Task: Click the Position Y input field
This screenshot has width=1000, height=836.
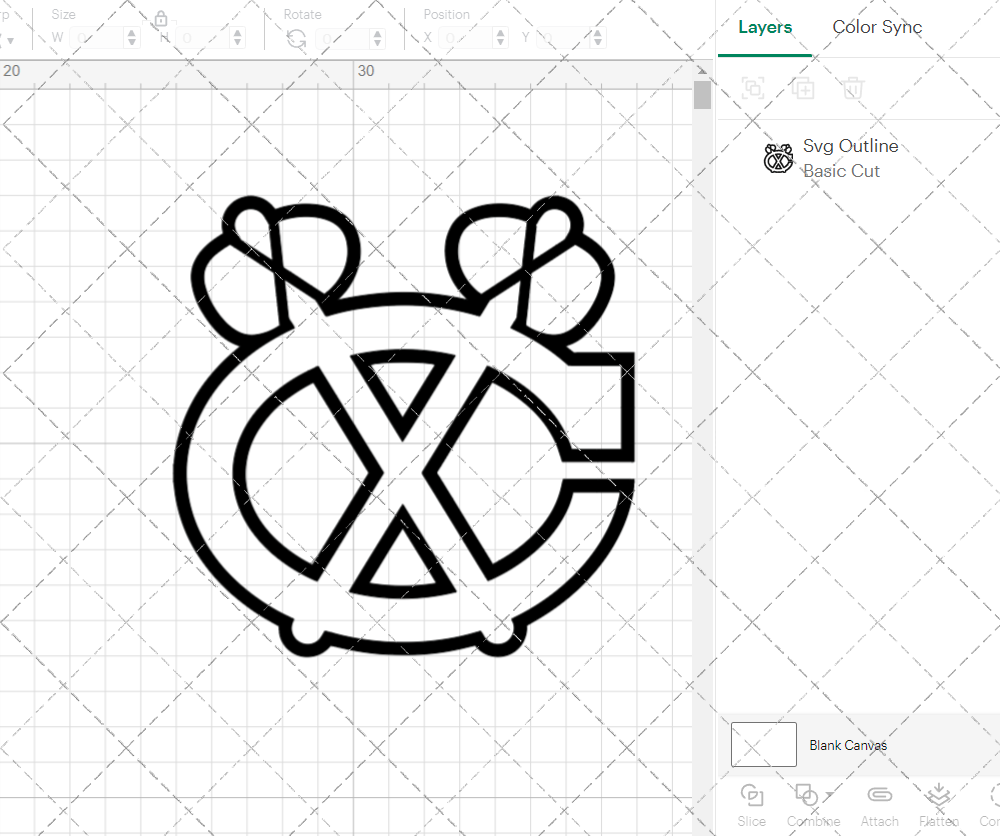Action: click(563, 38)
